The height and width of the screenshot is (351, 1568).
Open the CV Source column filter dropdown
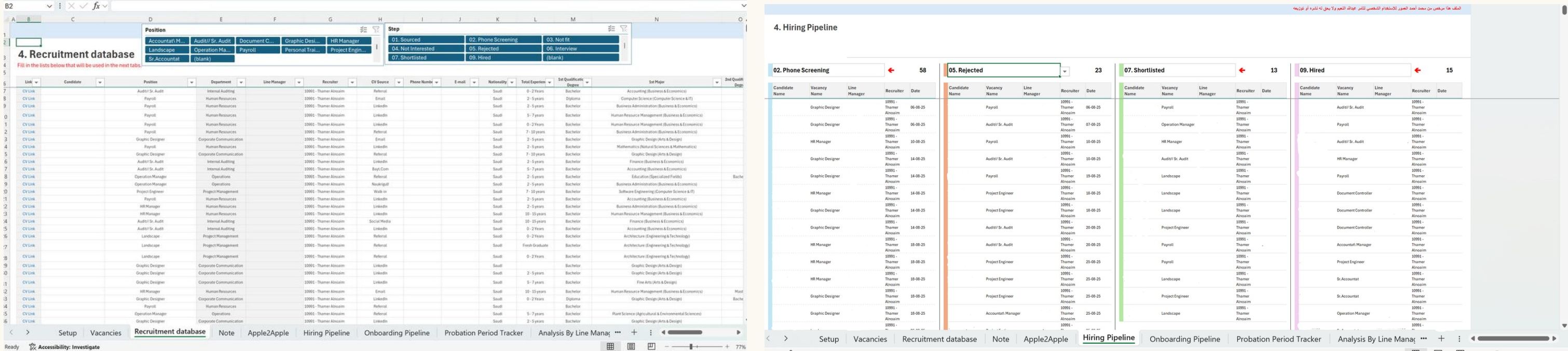coord(399,82)
